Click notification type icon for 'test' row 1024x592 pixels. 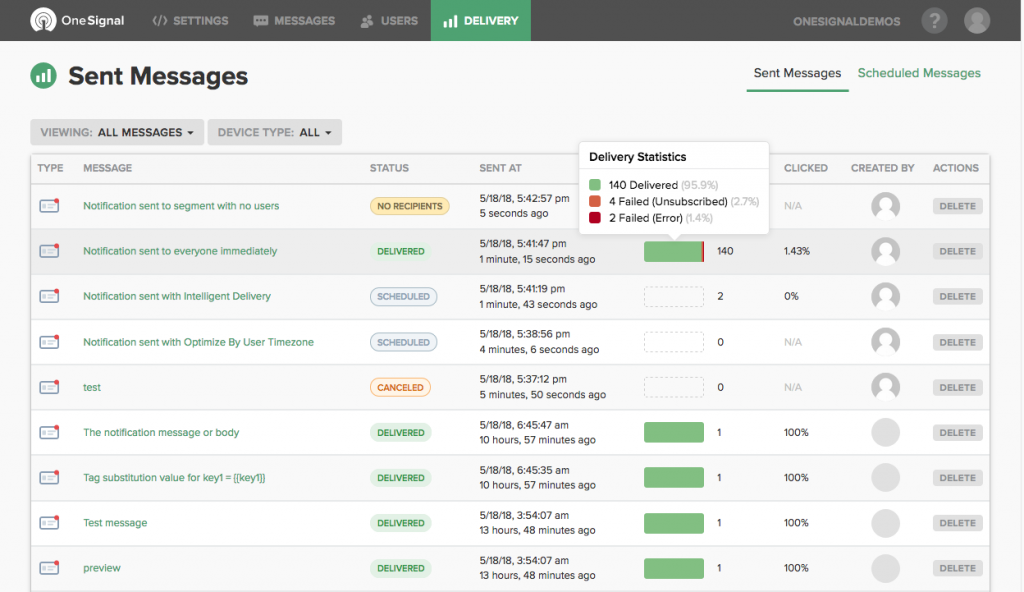tap(49, 387)
